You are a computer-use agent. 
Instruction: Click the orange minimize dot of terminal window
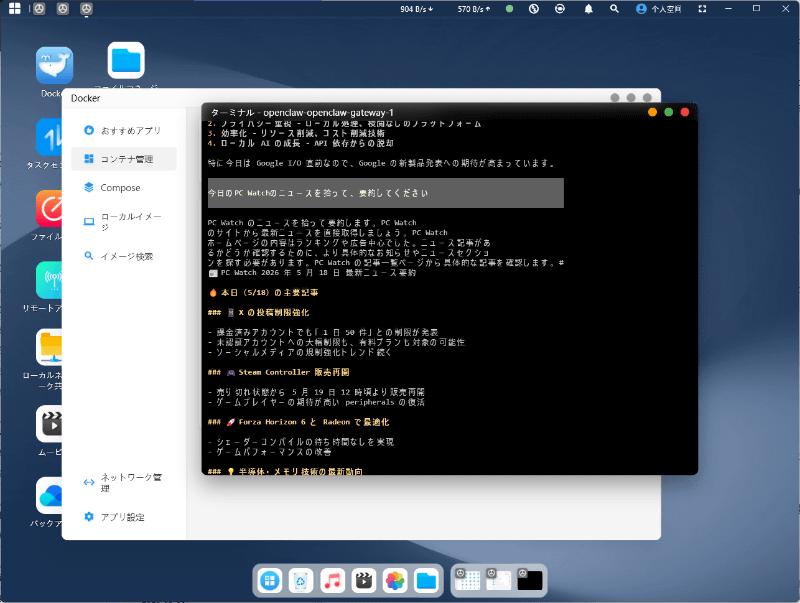coord(652,112)
